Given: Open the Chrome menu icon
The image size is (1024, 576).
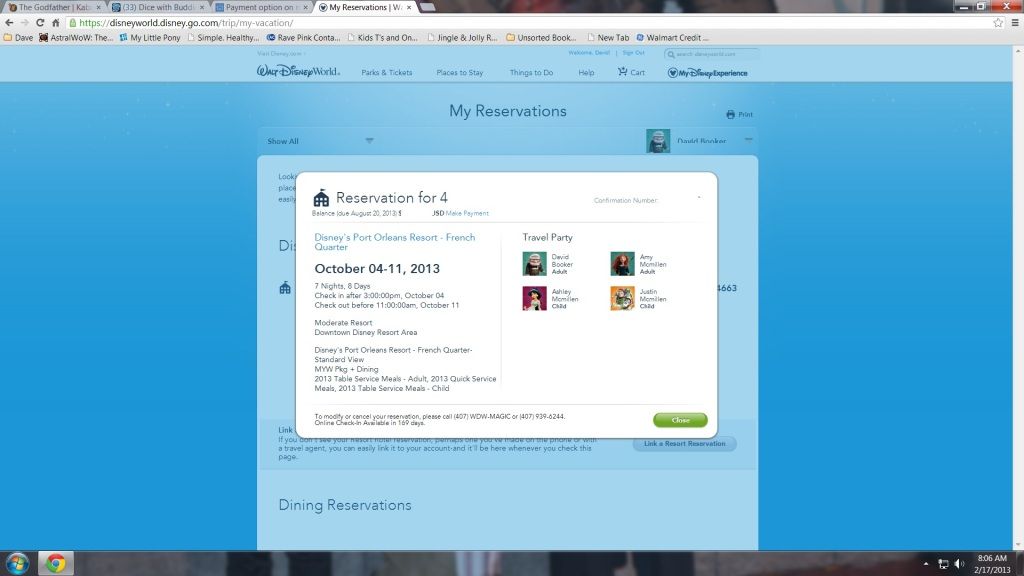Looking at the screenshot, I should tap(1015, 23).
